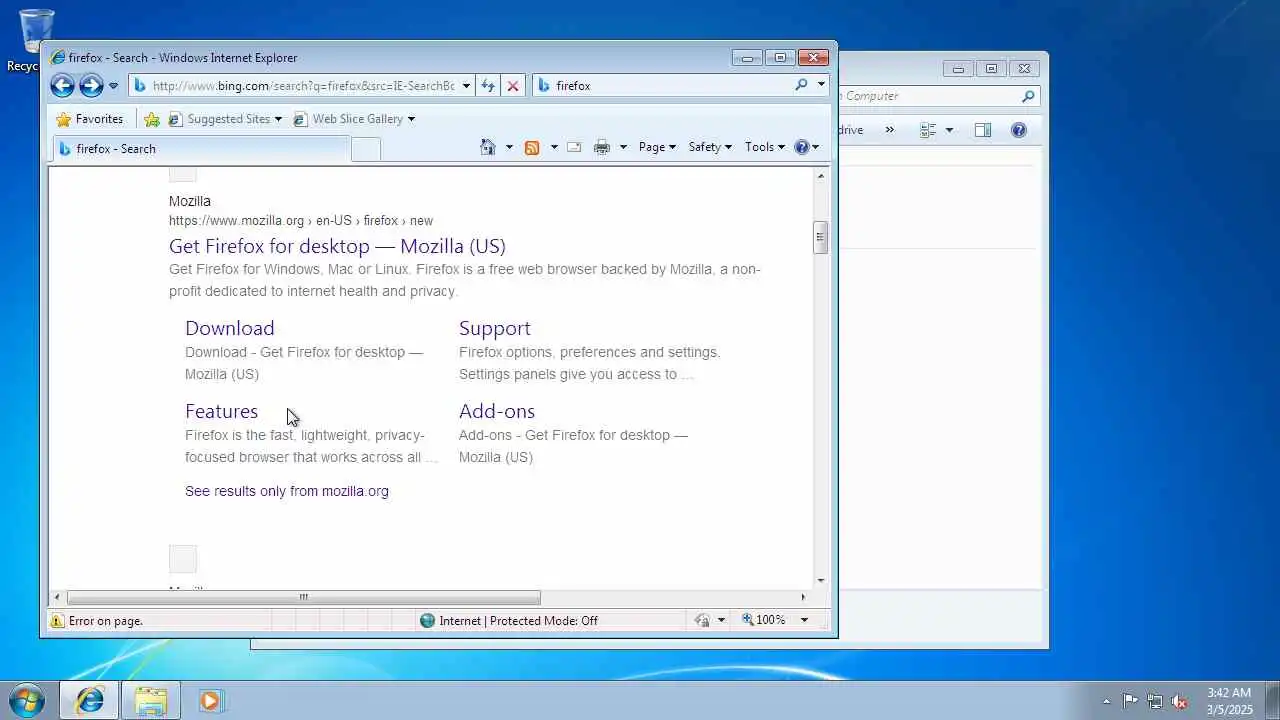
Task: Click the status bar privacy icon
Action: pos(702,621)
